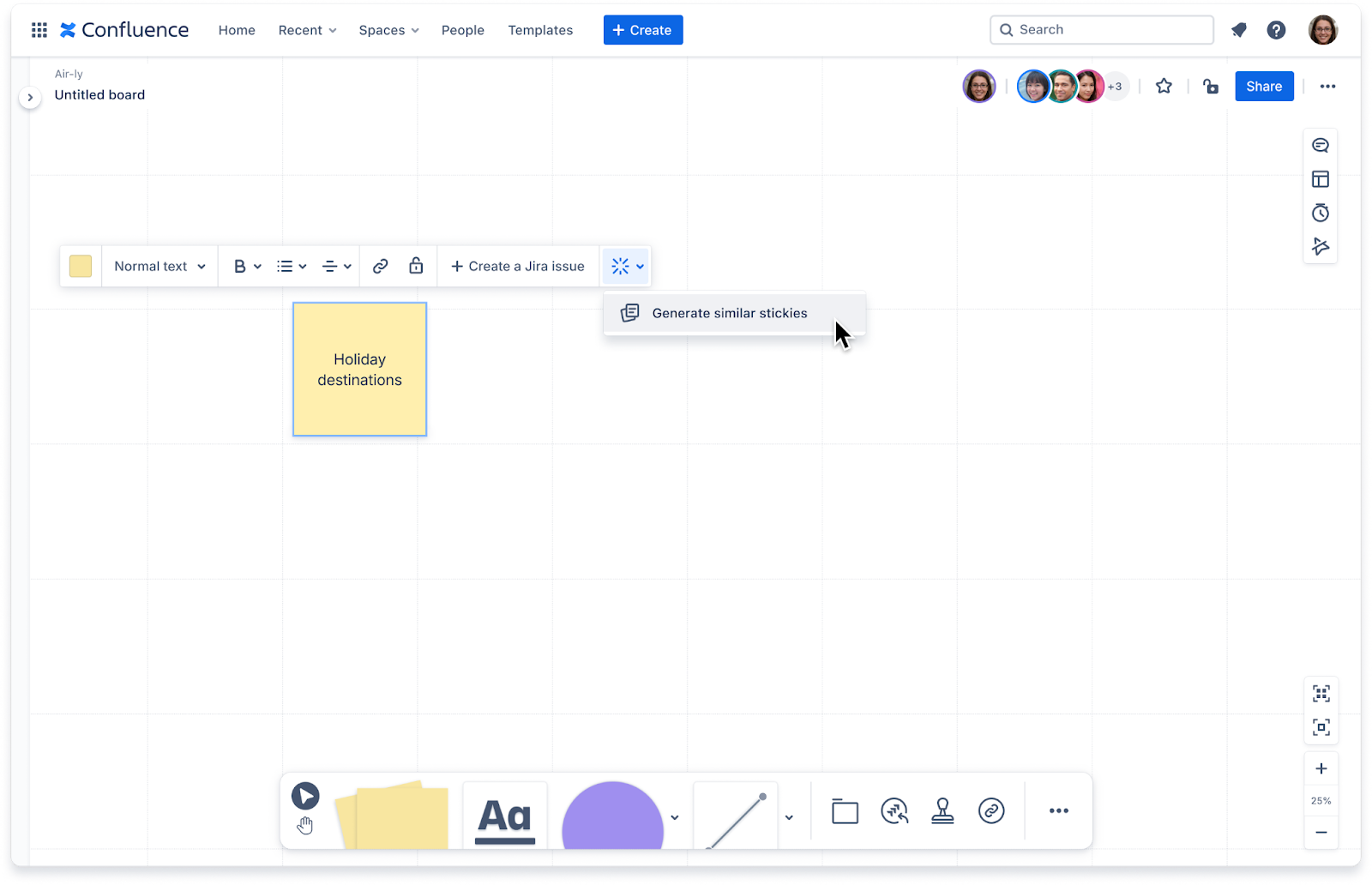The height and width of the screenshot is (885, 1372).
Task: Open the templates icon in right sidebar
Action: pos(1321,178)
